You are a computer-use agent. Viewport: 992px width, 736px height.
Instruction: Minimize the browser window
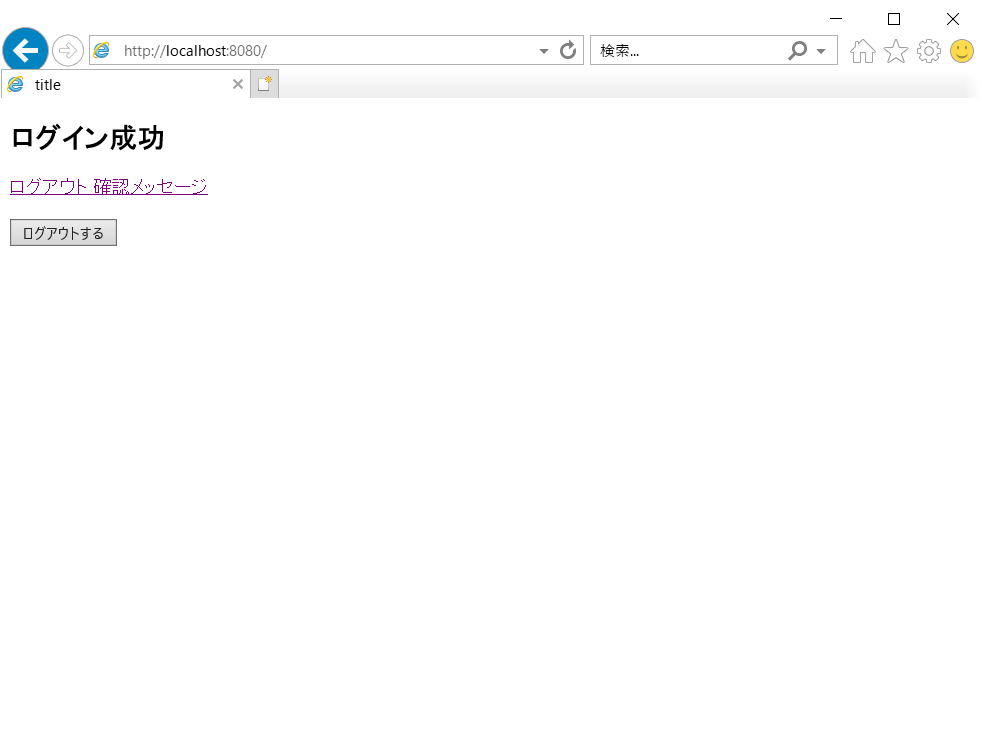pos(836,19)
